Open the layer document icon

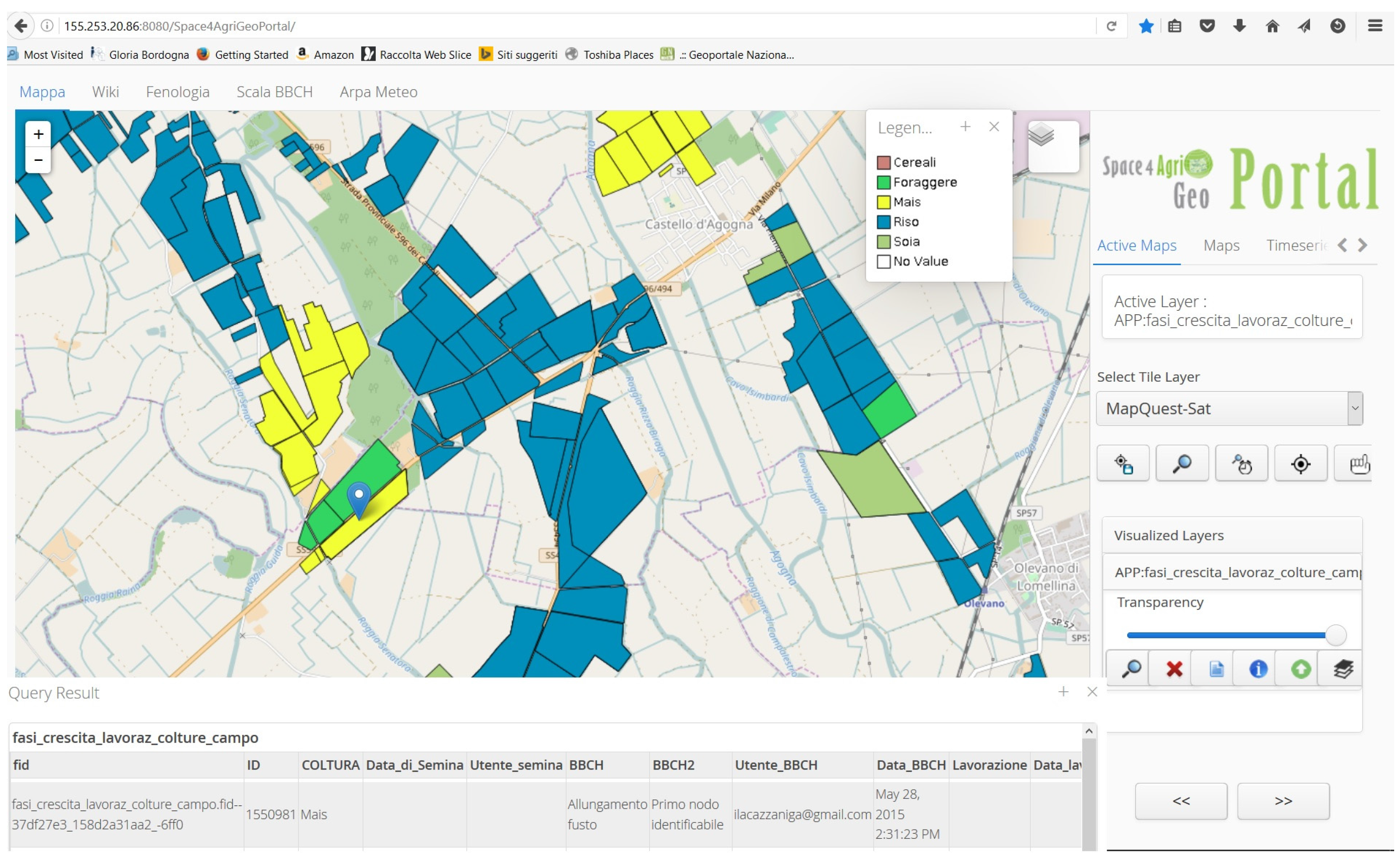1216,669
